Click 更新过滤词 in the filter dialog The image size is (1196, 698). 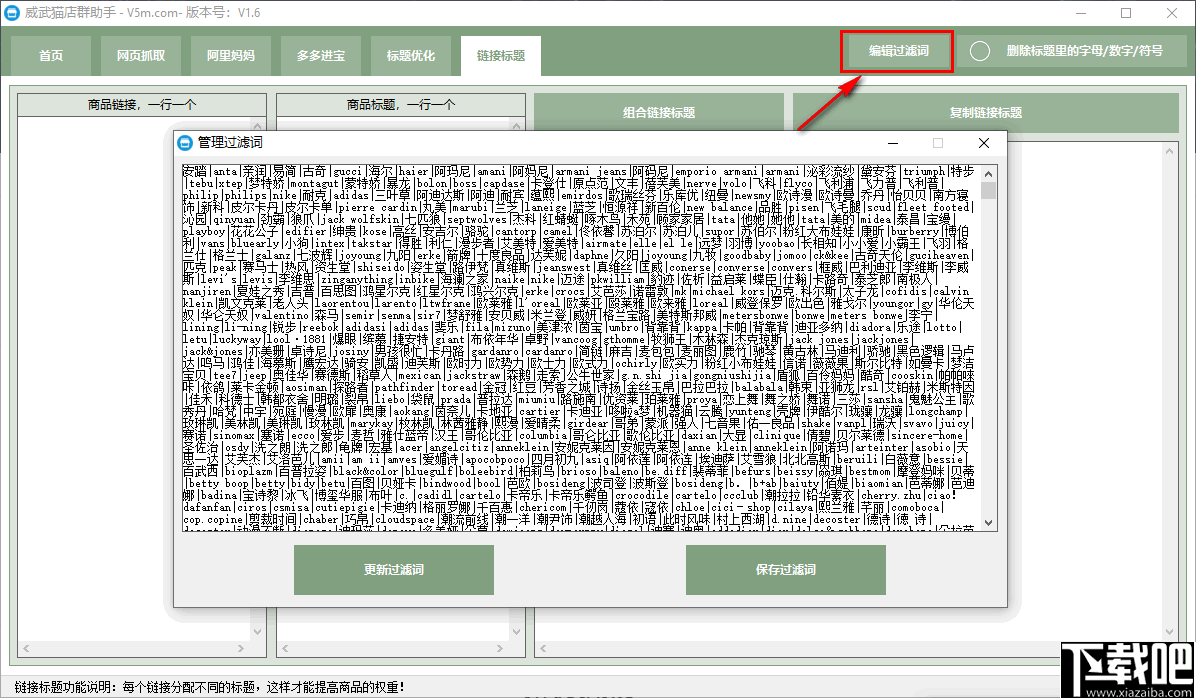point(394,570)
